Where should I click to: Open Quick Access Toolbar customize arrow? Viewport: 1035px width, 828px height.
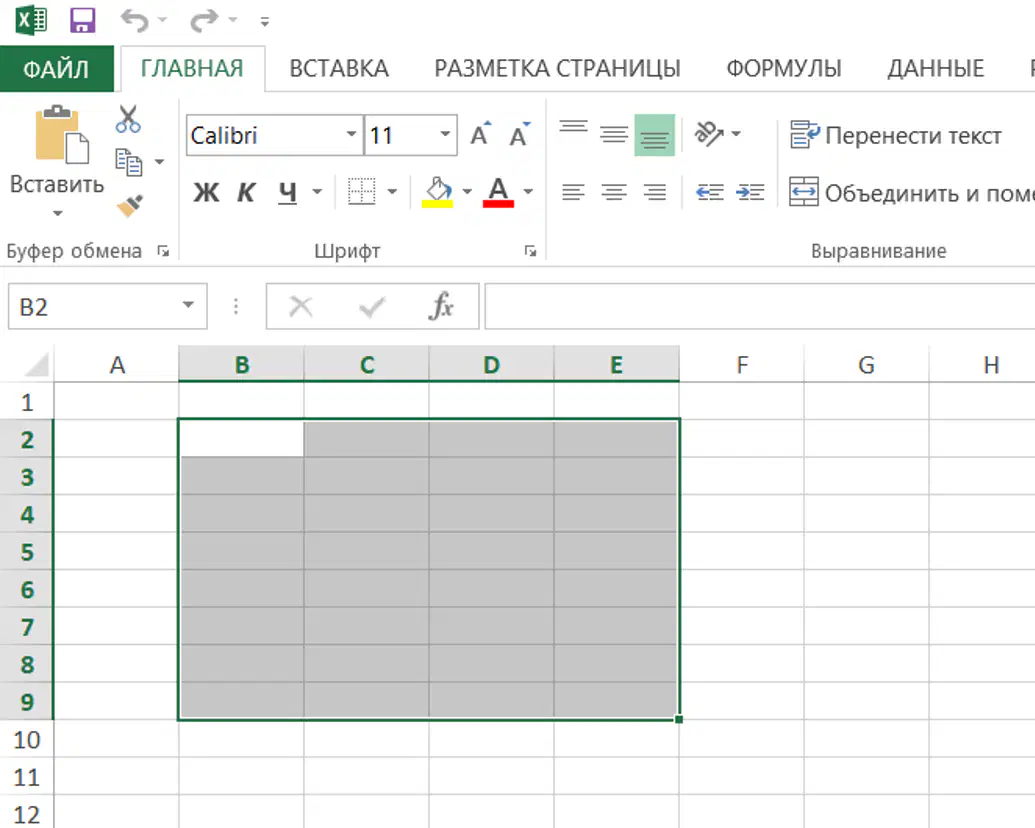(x=265, y=22)
